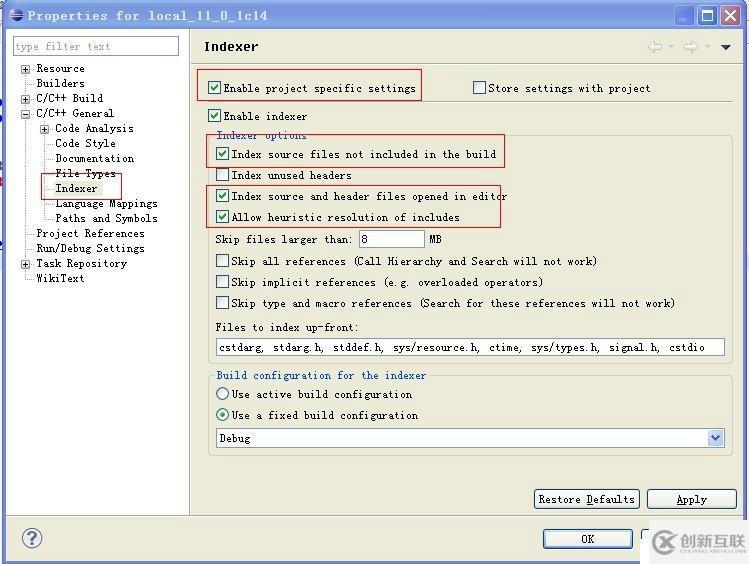Toggle Index source and header files opened in editor

coord(222,195)
